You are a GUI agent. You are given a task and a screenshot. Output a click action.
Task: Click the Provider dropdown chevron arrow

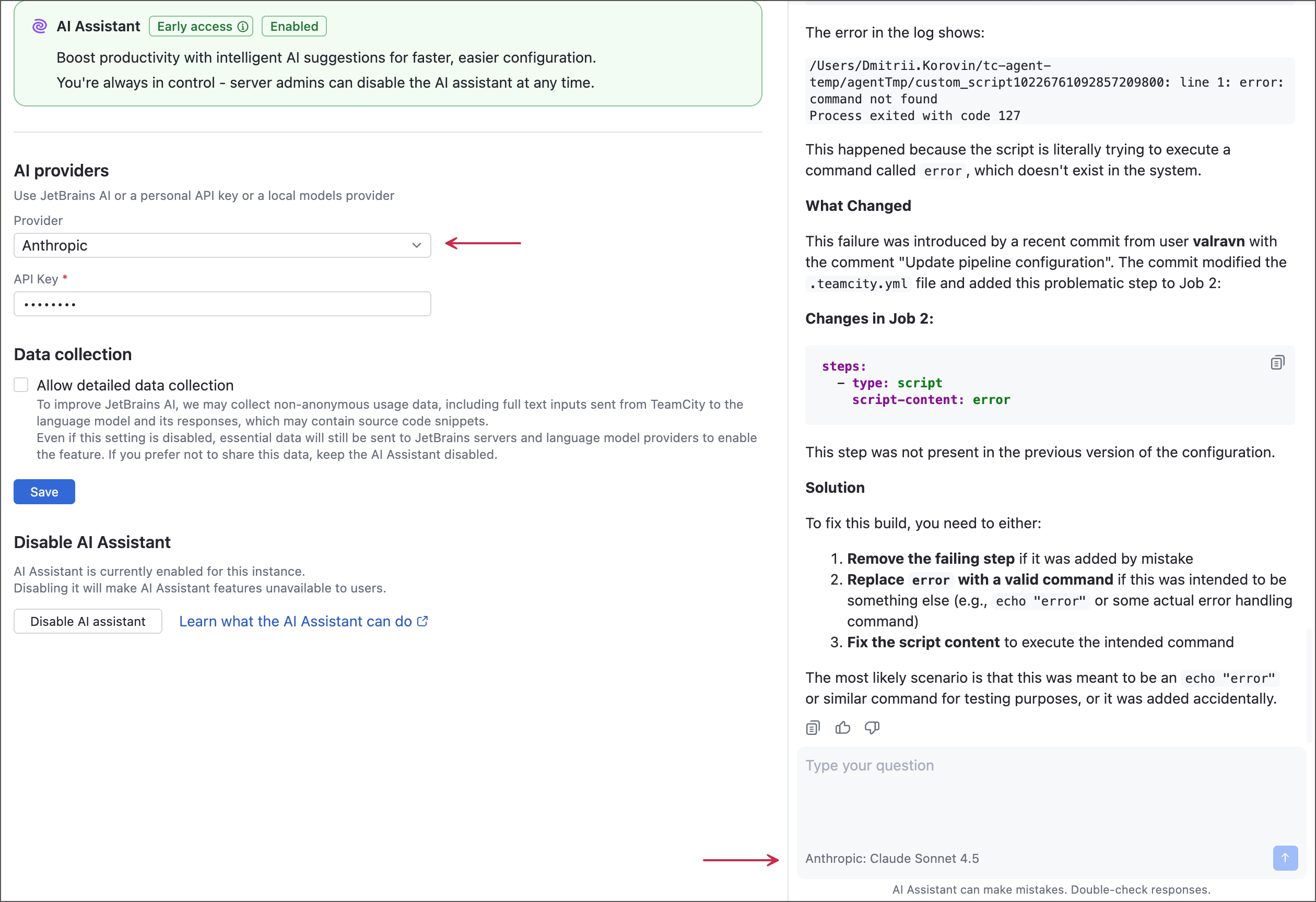(x=417, y=245)
